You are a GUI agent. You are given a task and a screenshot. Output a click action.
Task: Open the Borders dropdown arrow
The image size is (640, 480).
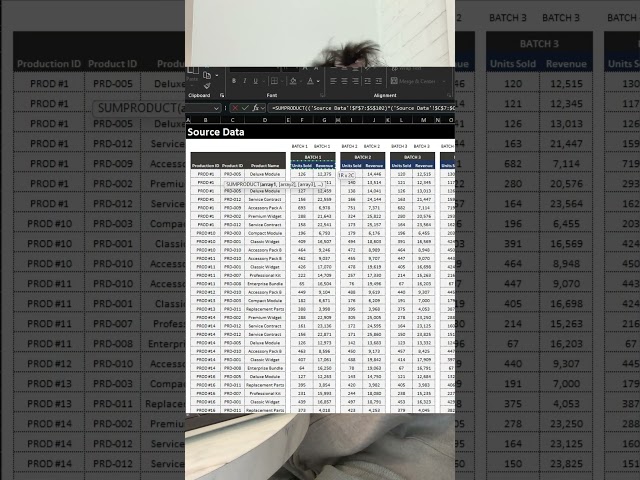tap(282, 81)
